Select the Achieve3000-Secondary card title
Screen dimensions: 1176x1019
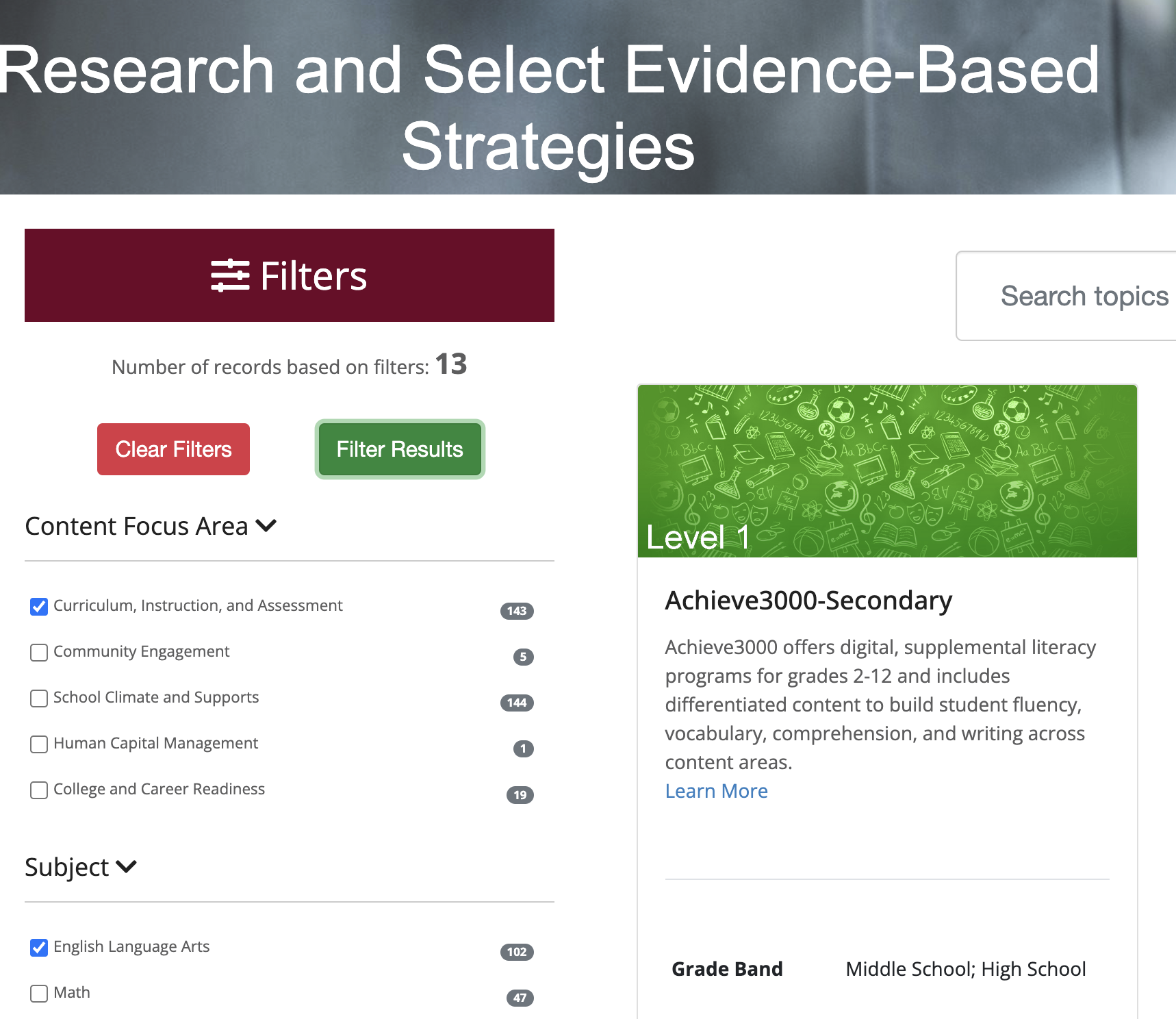808,600
